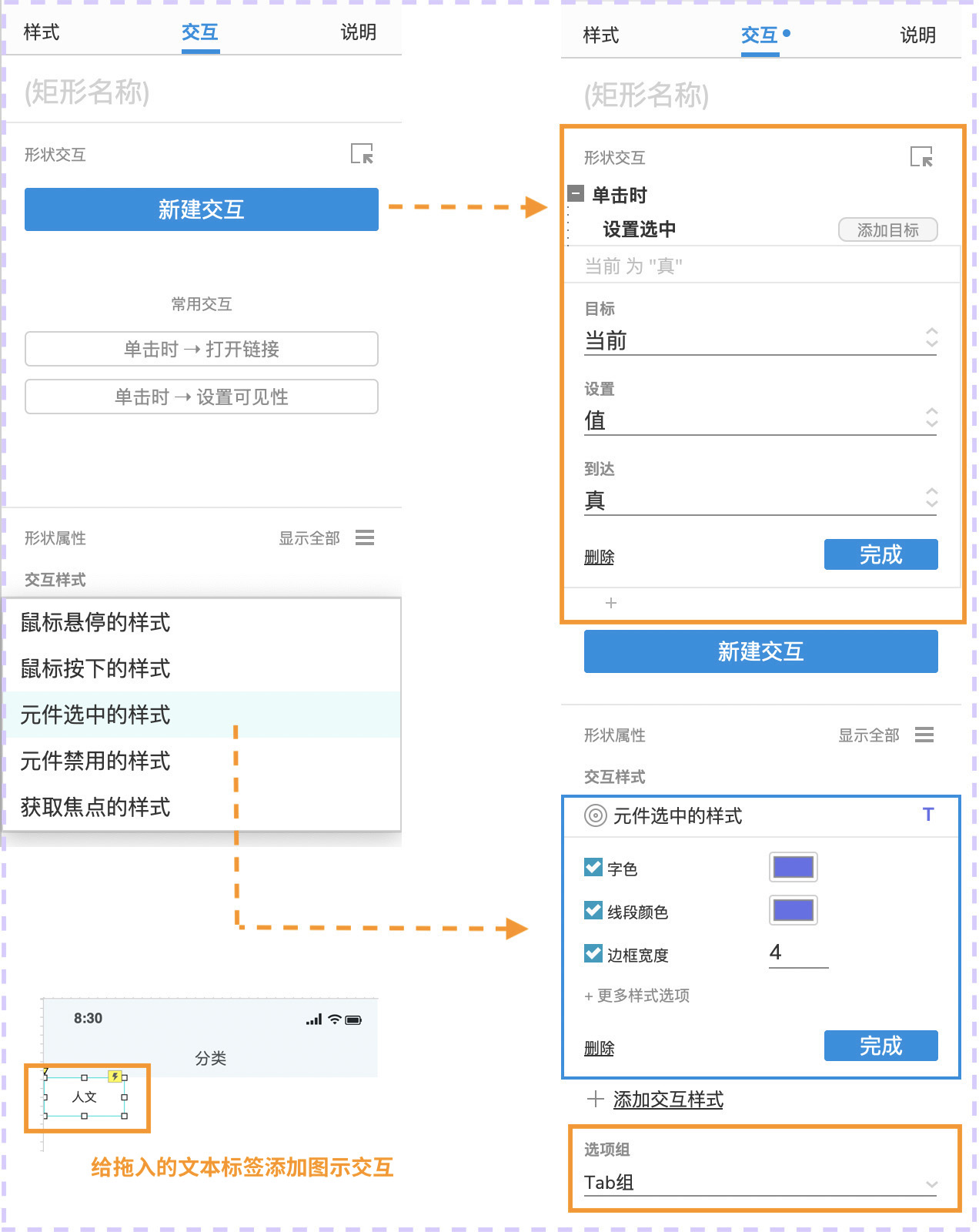
Task: Open interaction picker icon in left 形状交互 header
Action: click(362, 154)
